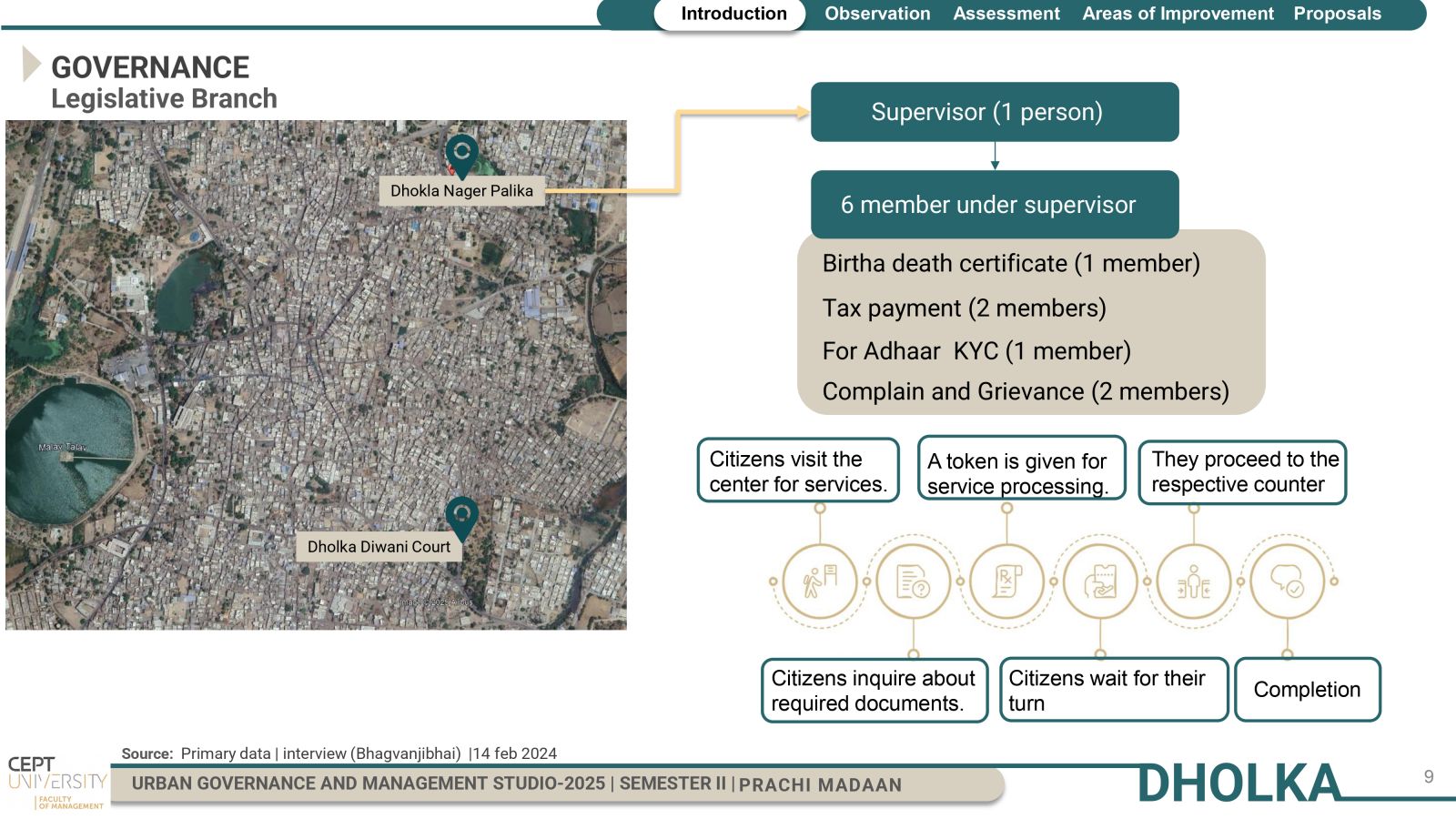Image resolution: width=1456 pixels, height=819 pixels.
Task: Select the Areas of Improvement tab
Action: (1178, 14)
